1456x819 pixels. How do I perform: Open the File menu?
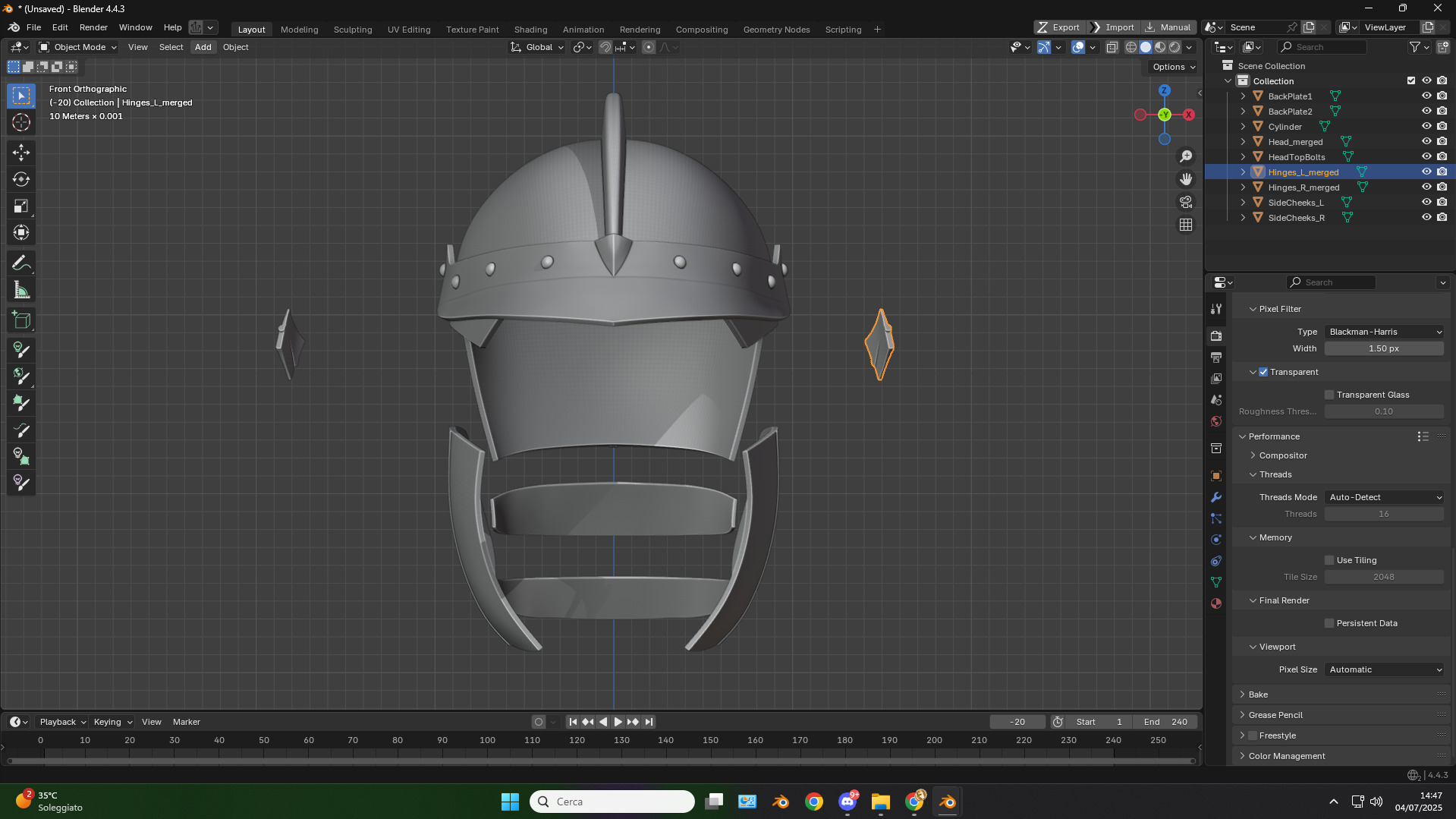33,27
